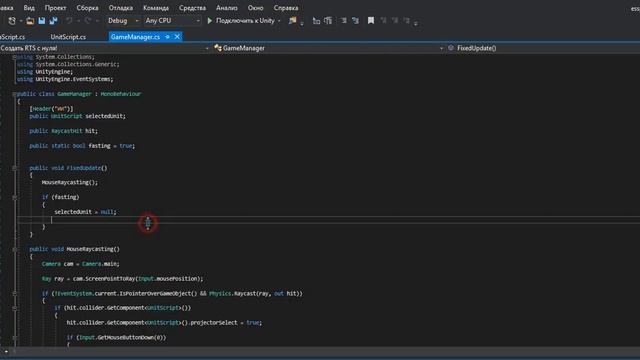Screen dimensions: 640x360
Task: Open the Средства menu
Action: point(192,8)
